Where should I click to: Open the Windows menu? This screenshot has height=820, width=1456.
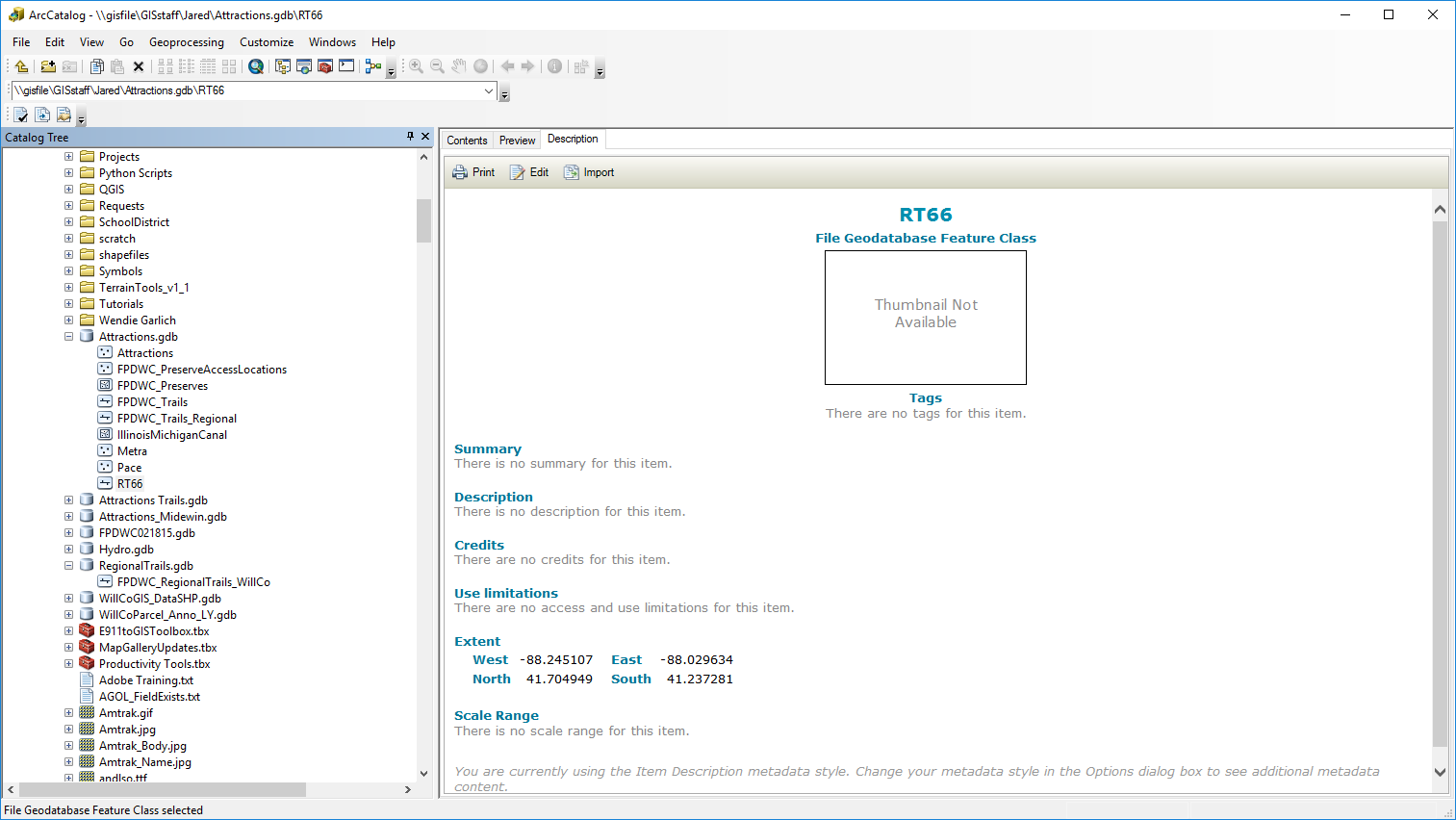pyautogui.click(x=332, y=42)
